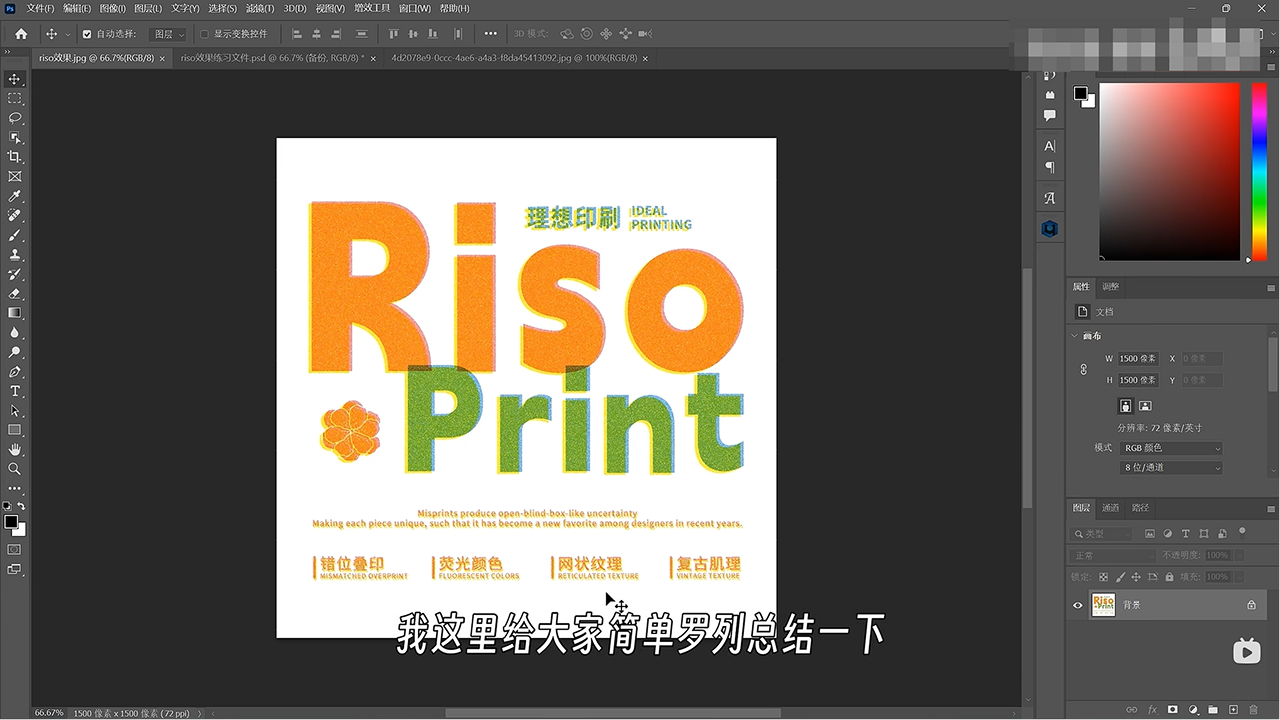This screenshot has width=1280, height=720.
Task: Open the RGB 颜色 mode dropdown
Action: (1171, 448)
